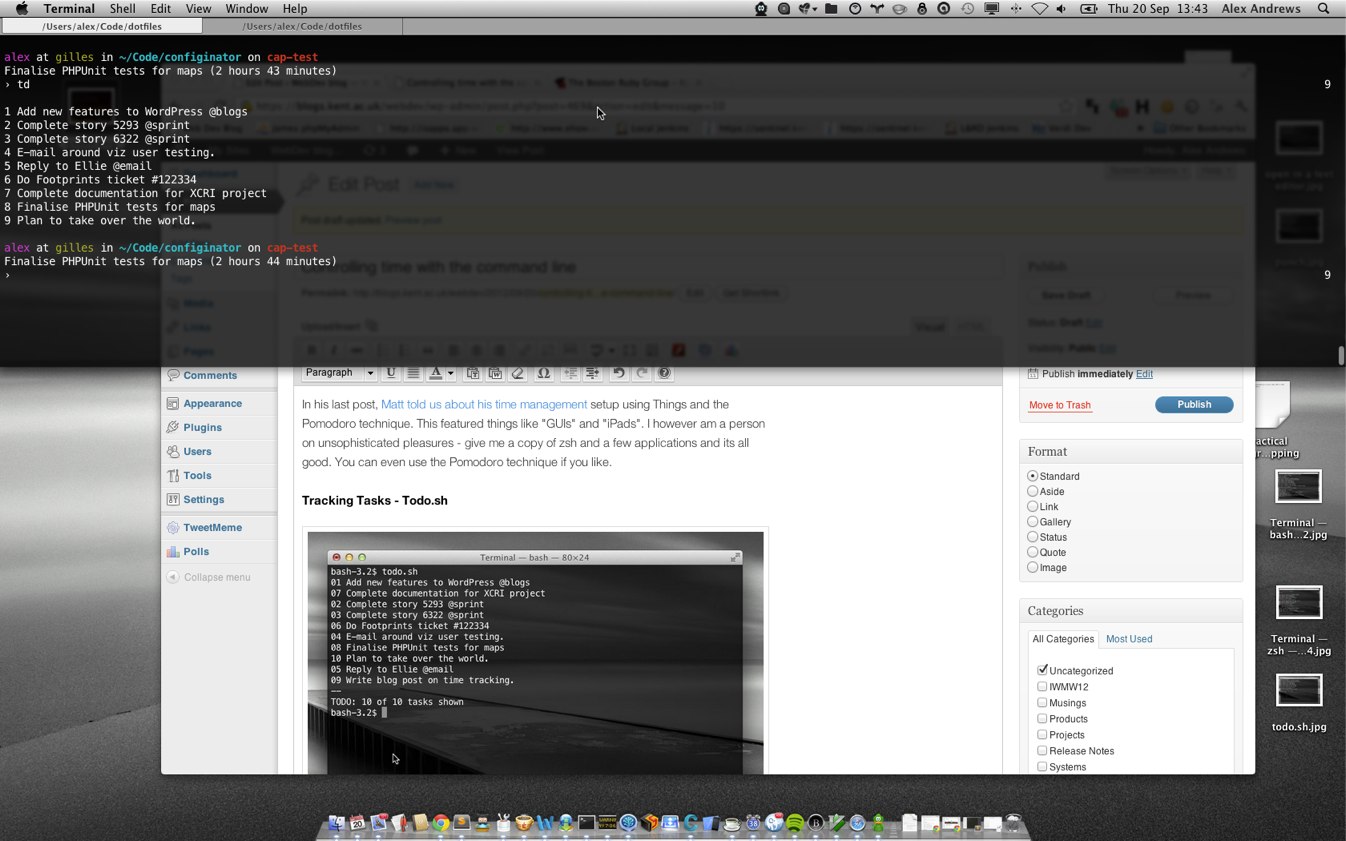The image size is (1346, 841).
Task: Expand the text color dropdown arrow
Action: pos(450,373)
